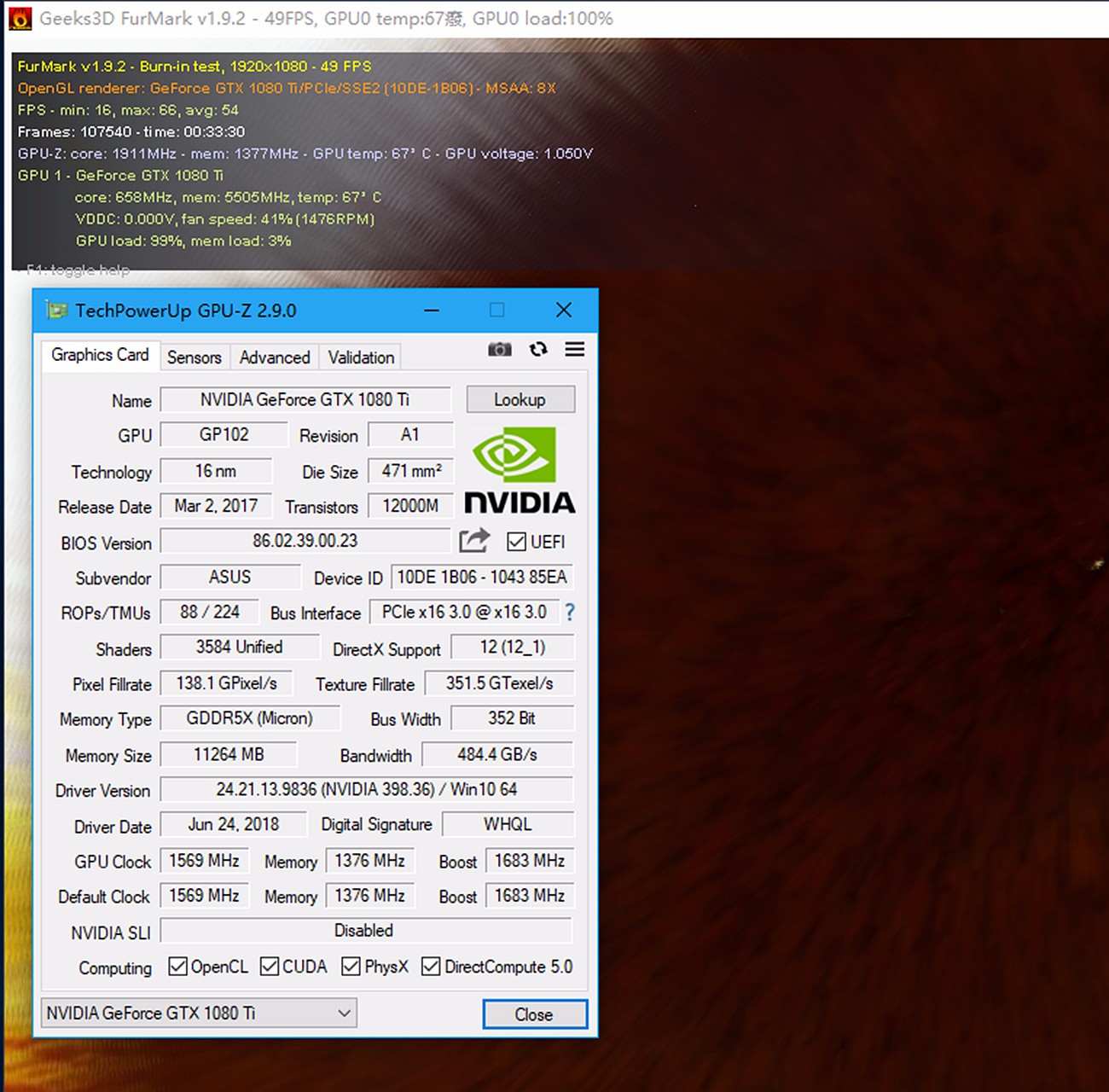1109x1092 pixels.
Task: Click FurMark's FPS min max avg line
Action: [x=128, y=110]
